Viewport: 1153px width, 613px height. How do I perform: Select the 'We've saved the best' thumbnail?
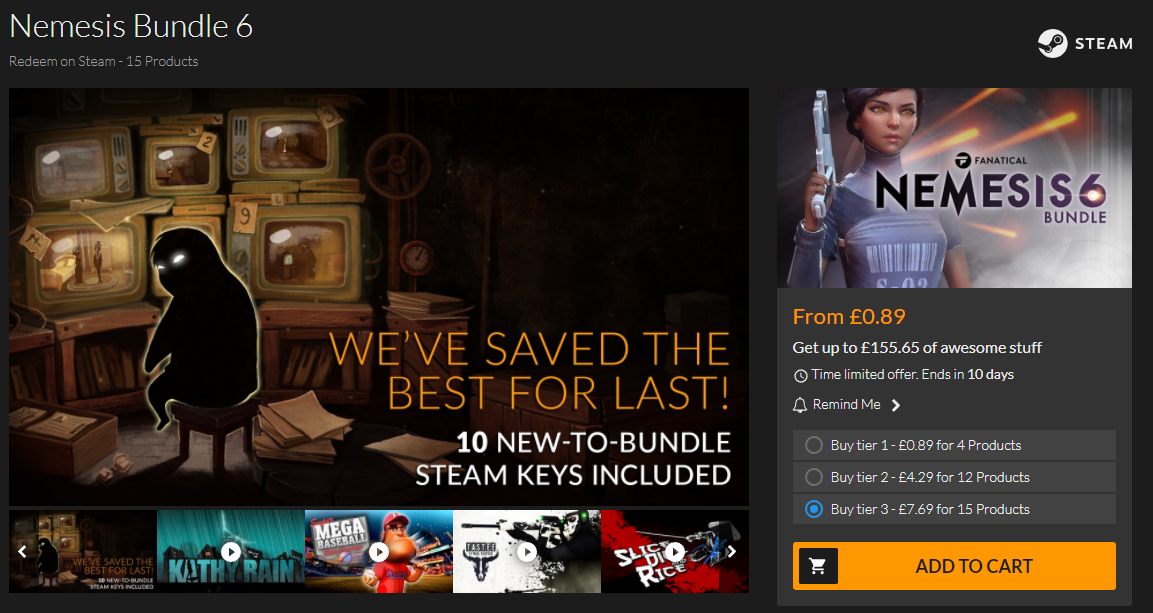[x=82, y=551]
